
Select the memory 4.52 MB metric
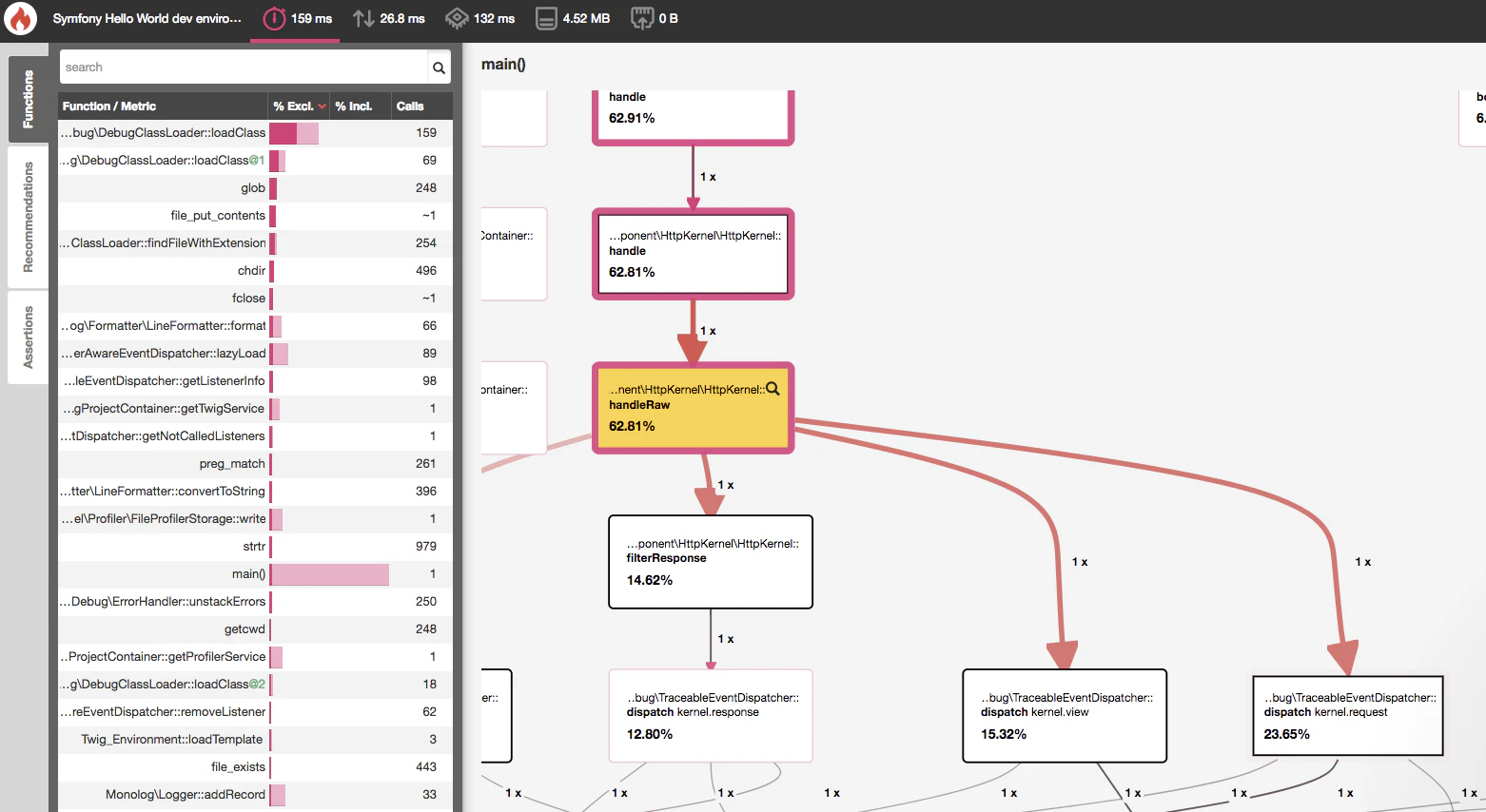click(573, 19)
